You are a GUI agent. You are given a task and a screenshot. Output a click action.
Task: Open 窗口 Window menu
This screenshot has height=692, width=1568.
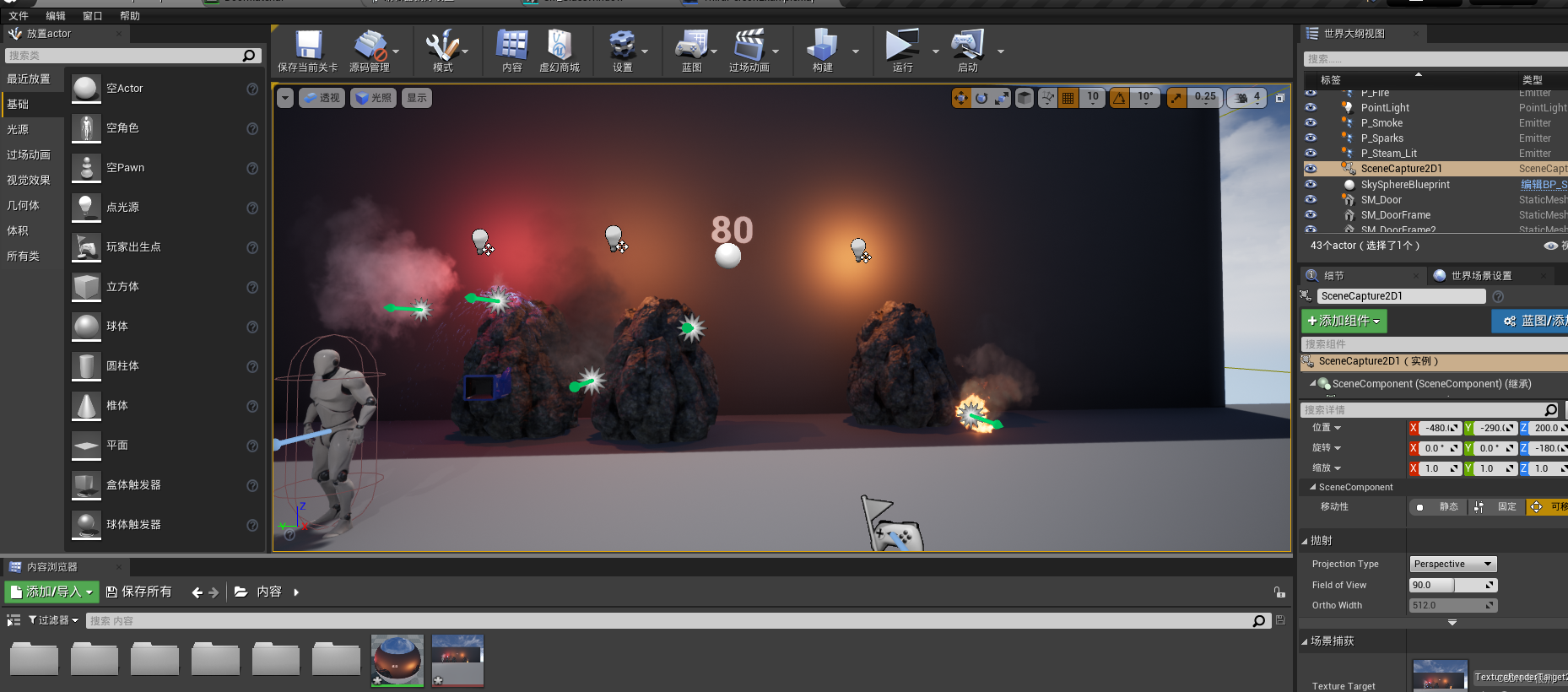click(x=93, y=16)
